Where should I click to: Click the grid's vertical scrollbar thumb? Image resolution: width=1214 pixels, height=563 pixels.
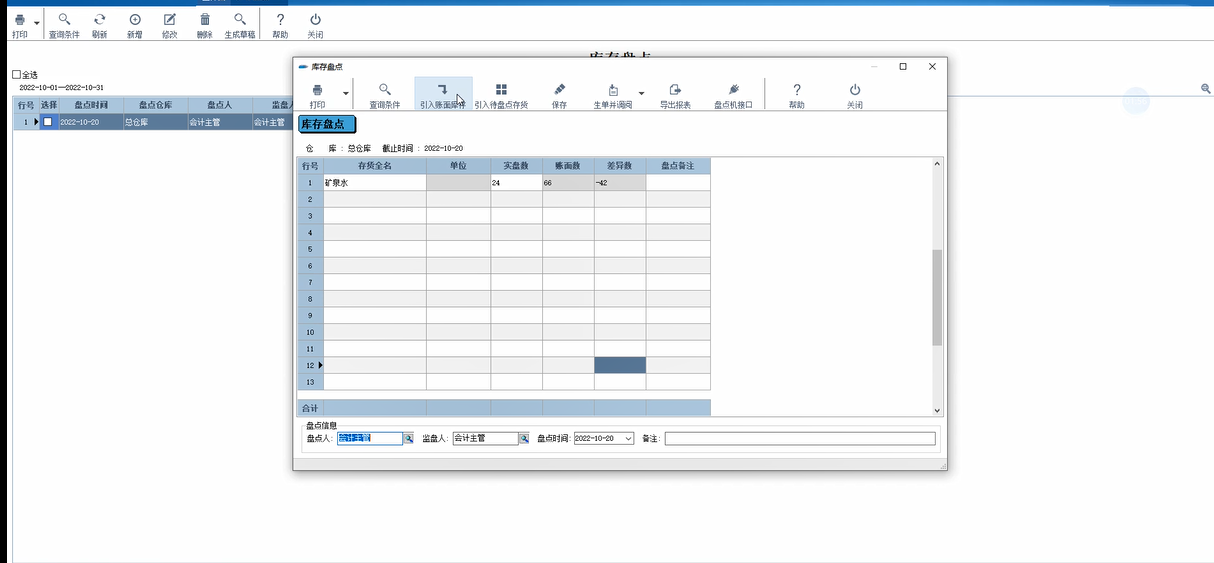click(x=937, y=297)
